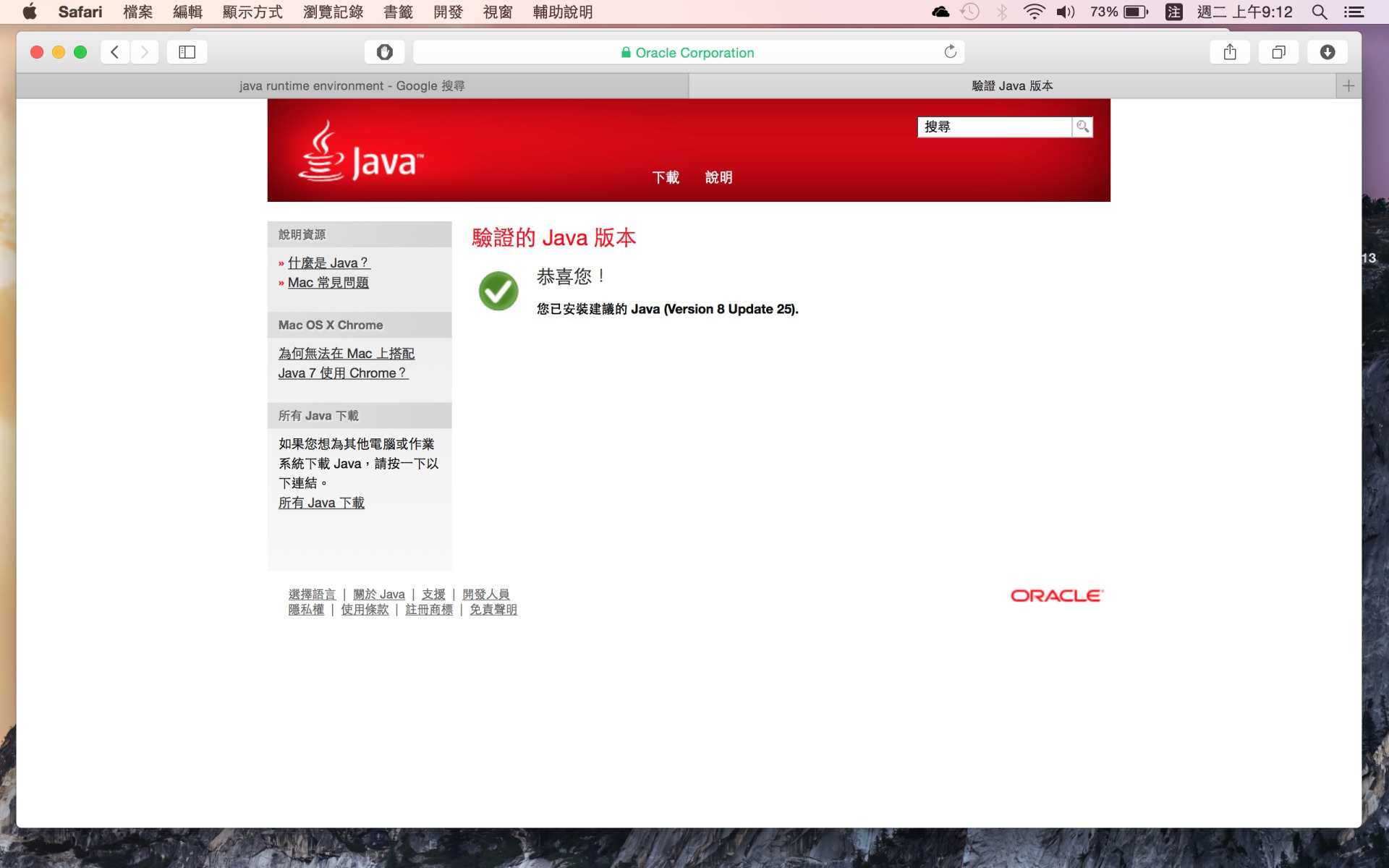The image size is (1389, 868).
Task: Open Notification Center list icon
Action: tap(1354, 12)
